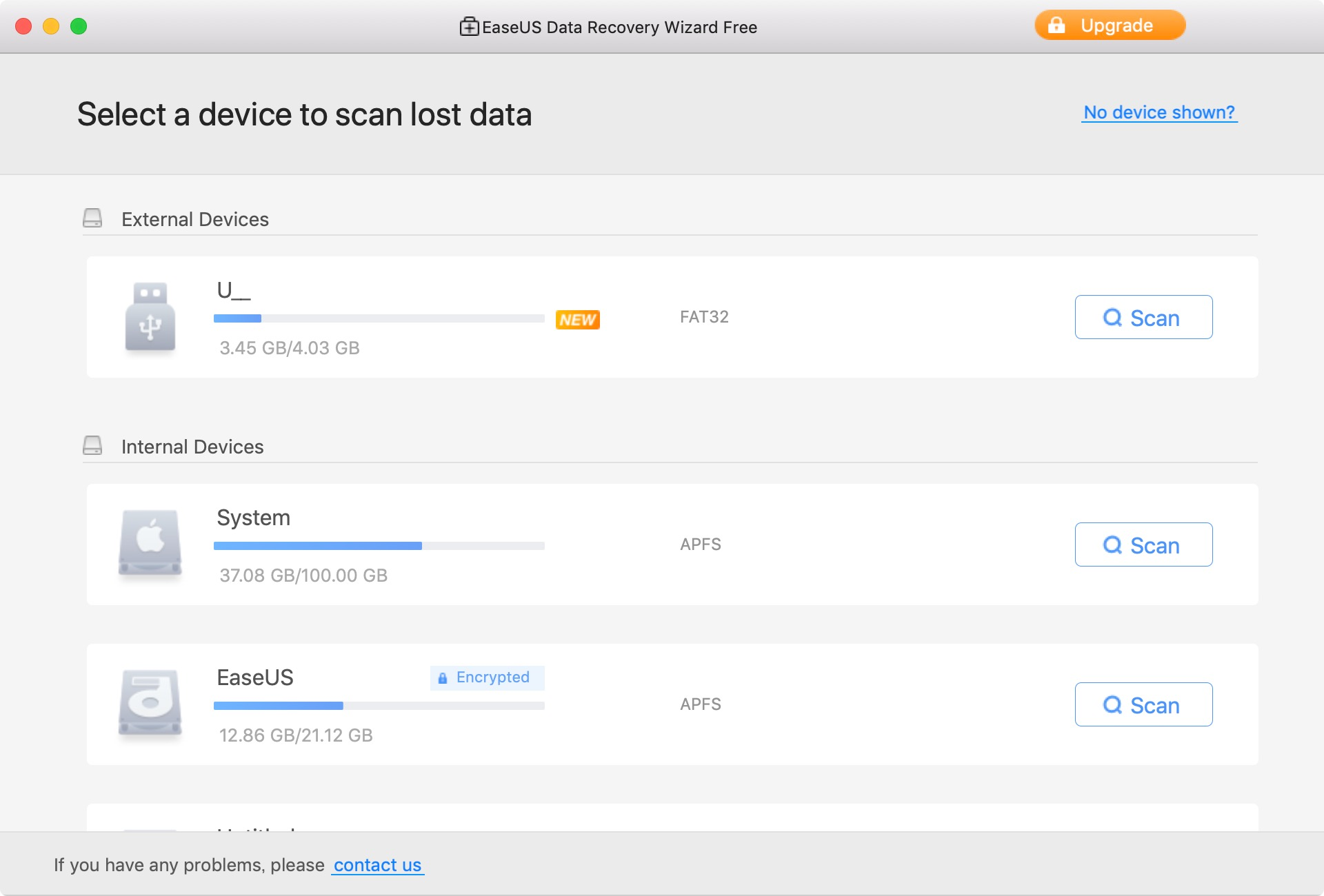The width and height of the screenshot is (1324, 896).
Task: Open the No device shown? help link
Action: pyautogui.click(x=1160, y=112)
